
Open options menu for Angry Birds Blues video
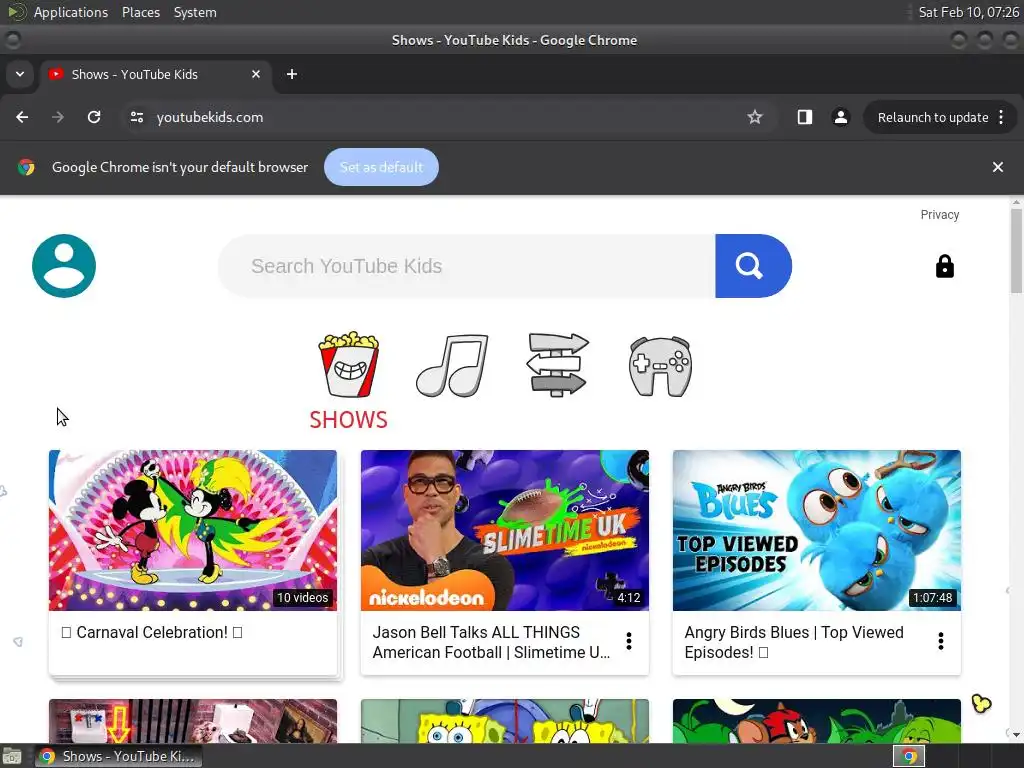pos(940,641)
